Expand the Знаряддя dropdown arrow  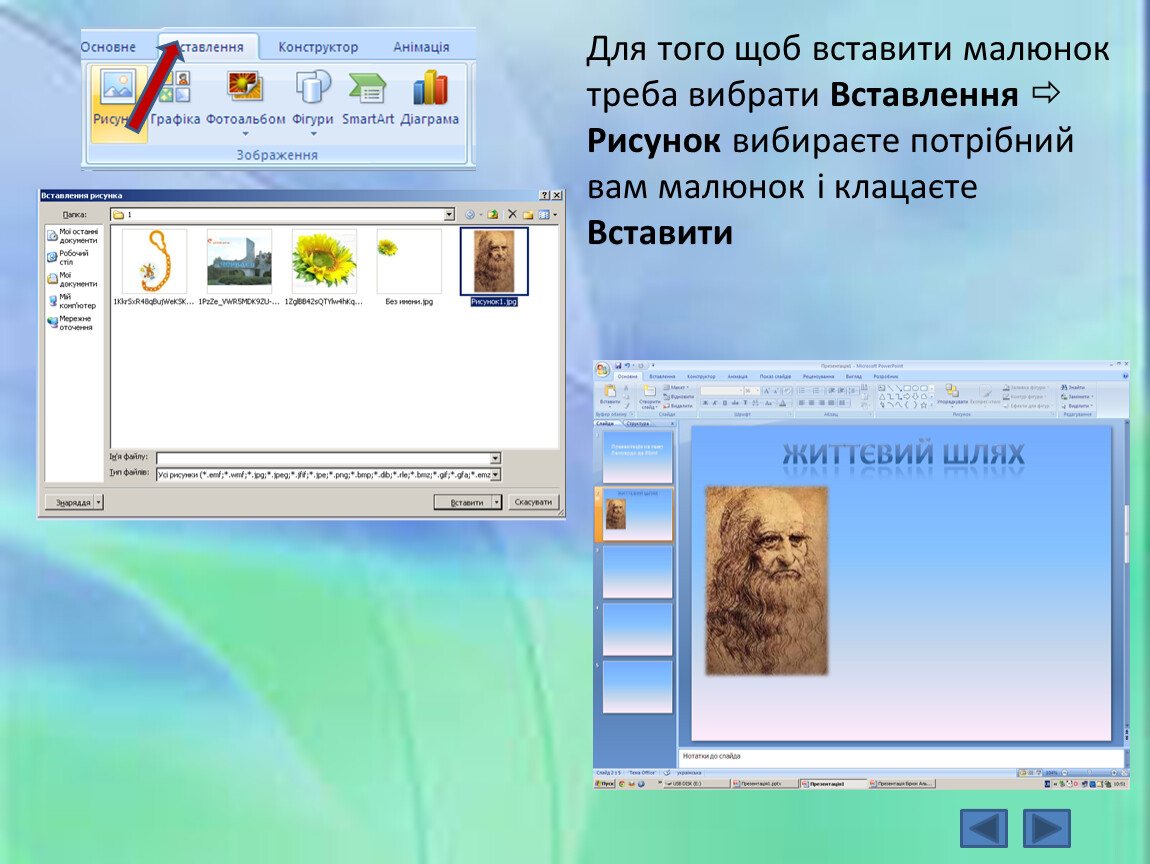tap(99, 502)
